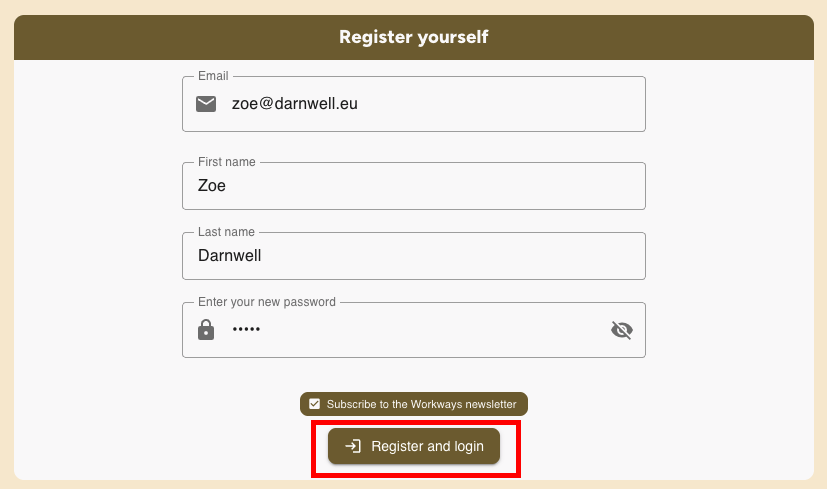Show password using the crossed-eye icon

(x=622, y=330)
